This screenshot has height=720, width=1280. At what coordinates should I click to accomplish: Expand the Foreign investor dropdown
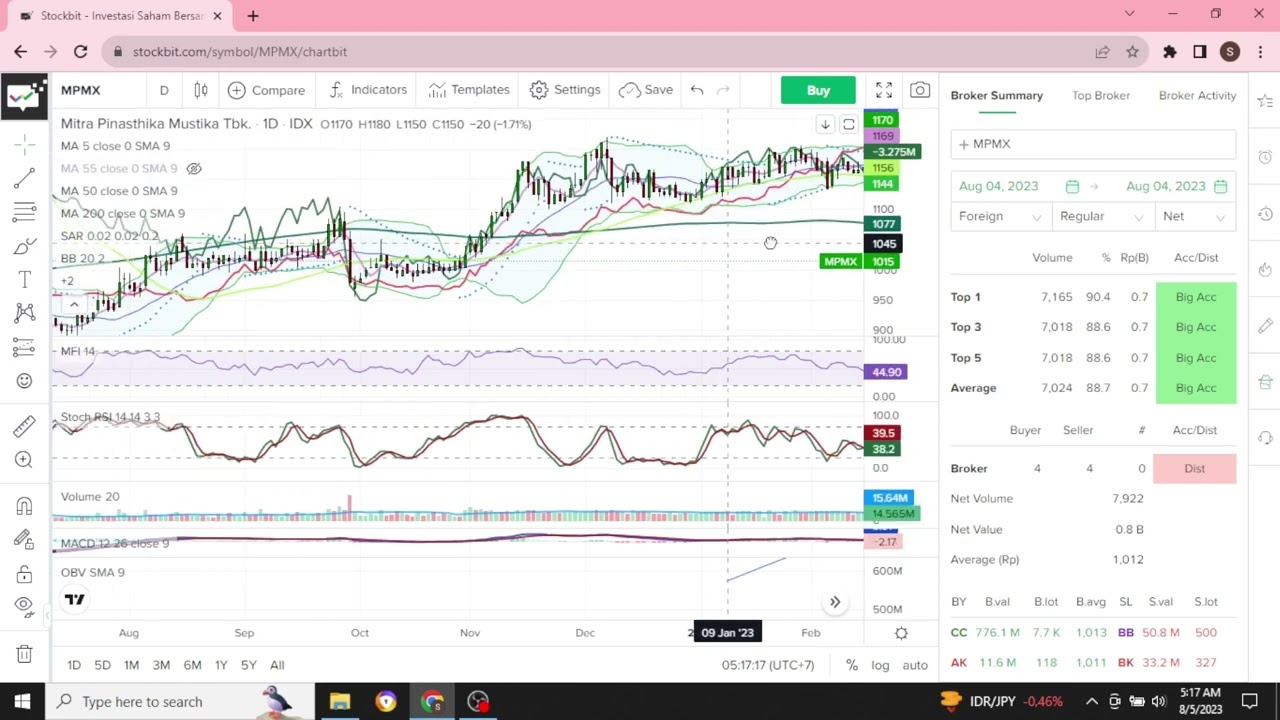[1000, 216]
